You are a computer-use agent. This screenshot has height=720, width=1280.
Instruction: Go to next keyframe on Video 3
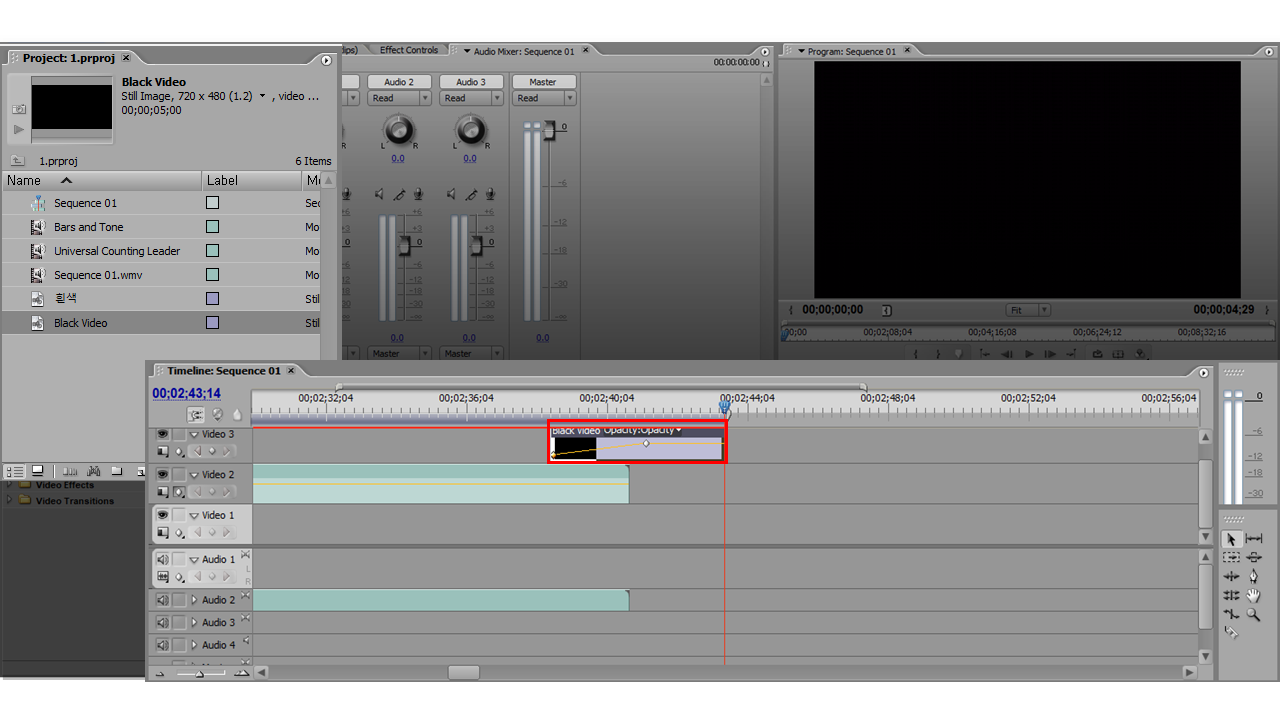[227, 451]
